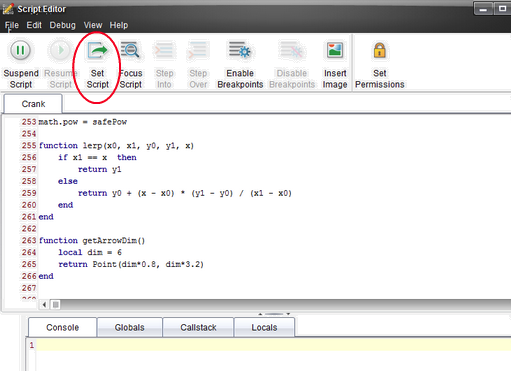Click the horizontal scrollbar left arrow
Image resolution: width=511 pixels, height=371 pixels.
[x=44, y=304]
